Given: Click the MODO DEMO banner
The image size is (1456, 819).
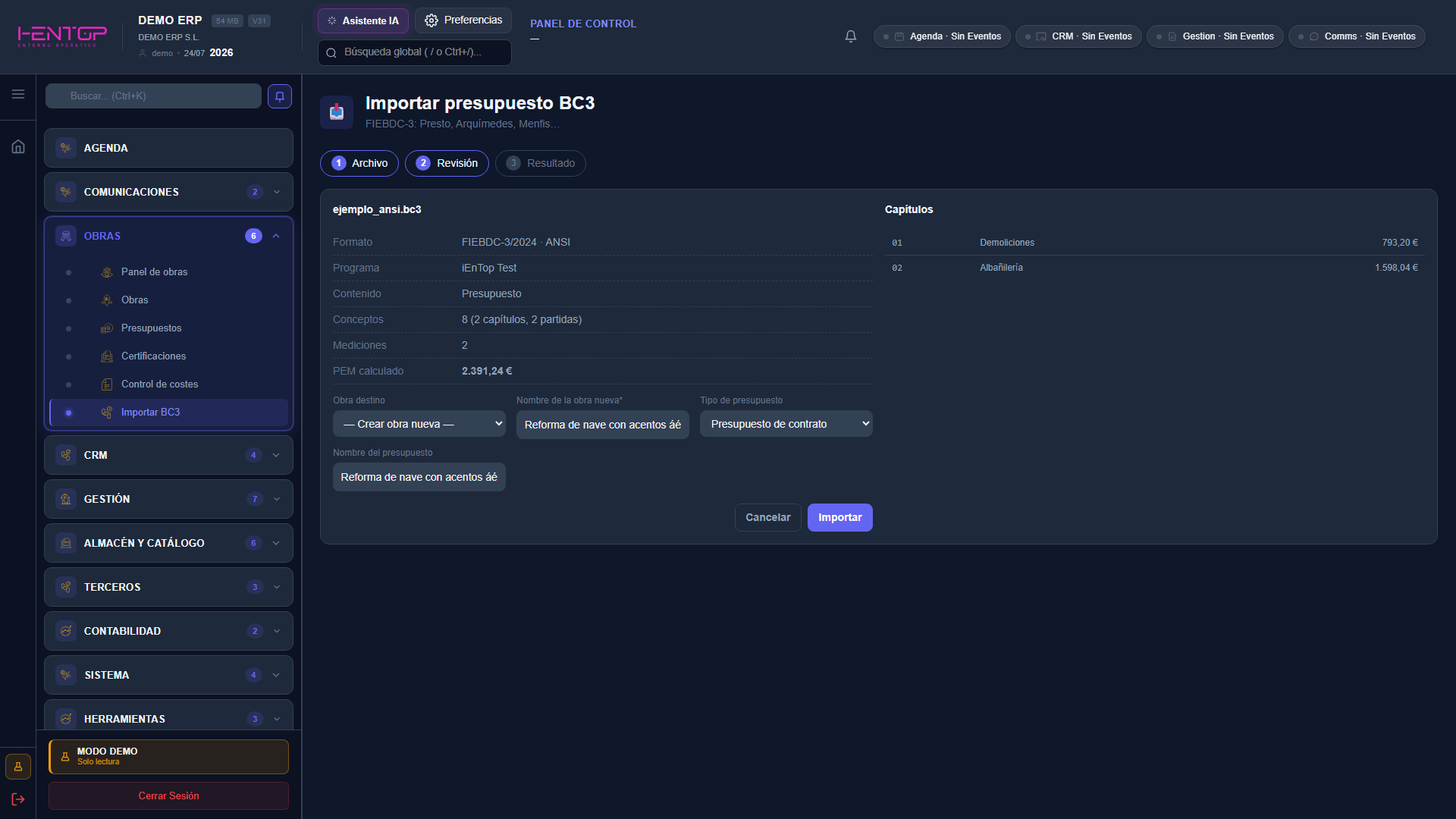Looking at the screenshot, I should point(168,757).
